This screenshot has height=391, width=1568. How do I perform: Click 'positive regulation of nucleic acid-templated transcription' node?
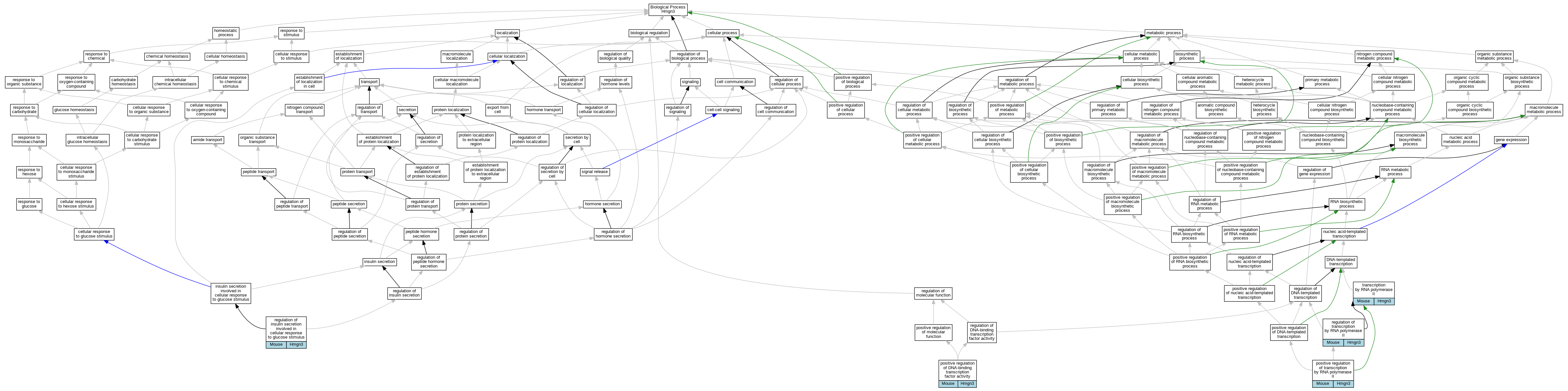[1249, 293]
